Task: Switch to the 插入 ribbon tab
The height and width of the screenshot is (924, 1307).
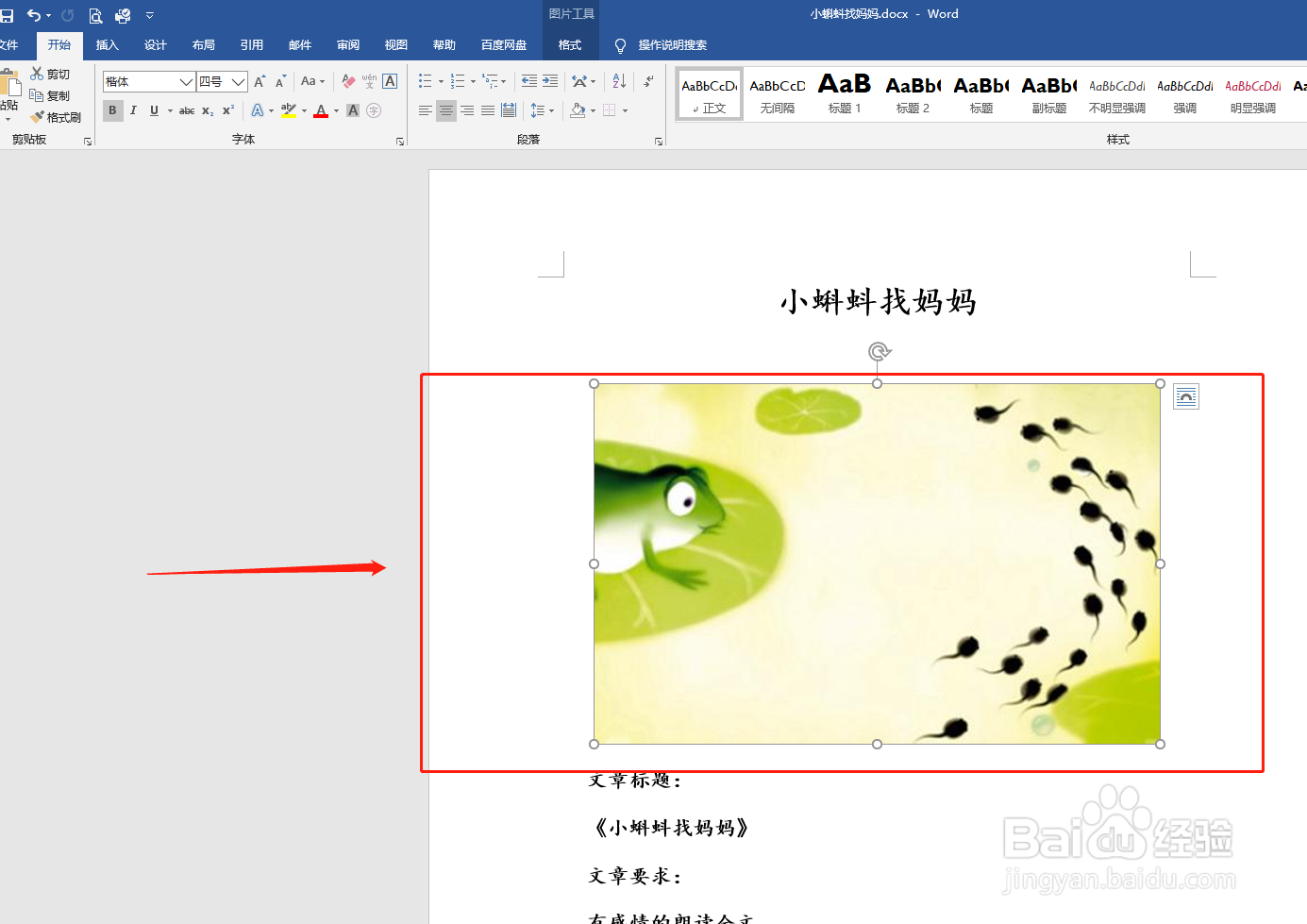Action: point(107,44)
